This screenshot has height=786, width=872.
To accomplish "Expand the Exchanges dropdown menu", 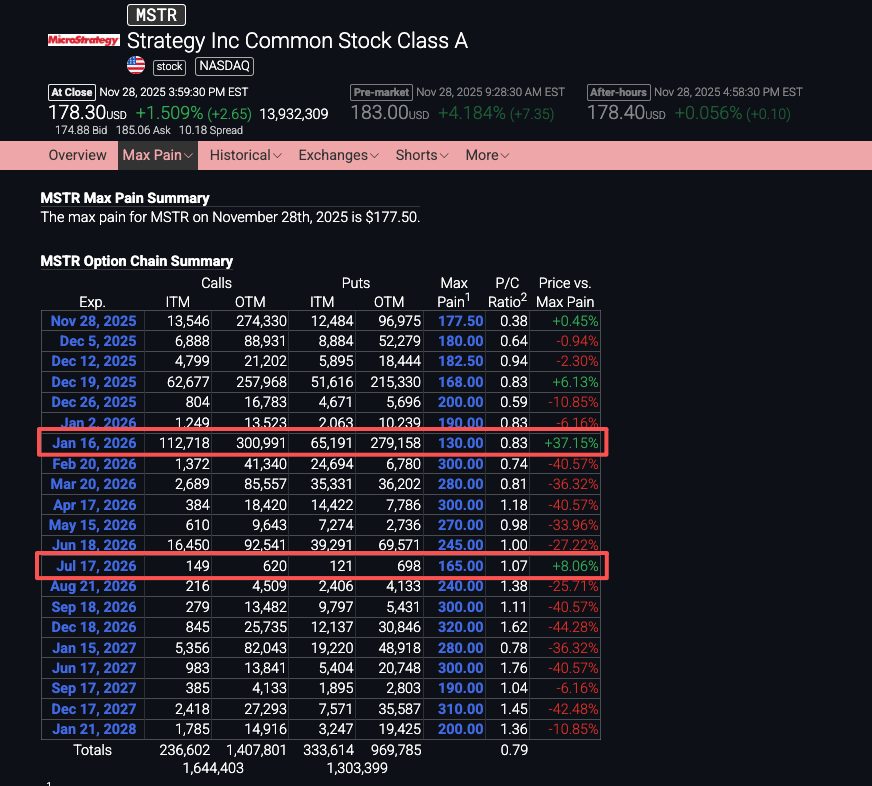I will 338,155.
